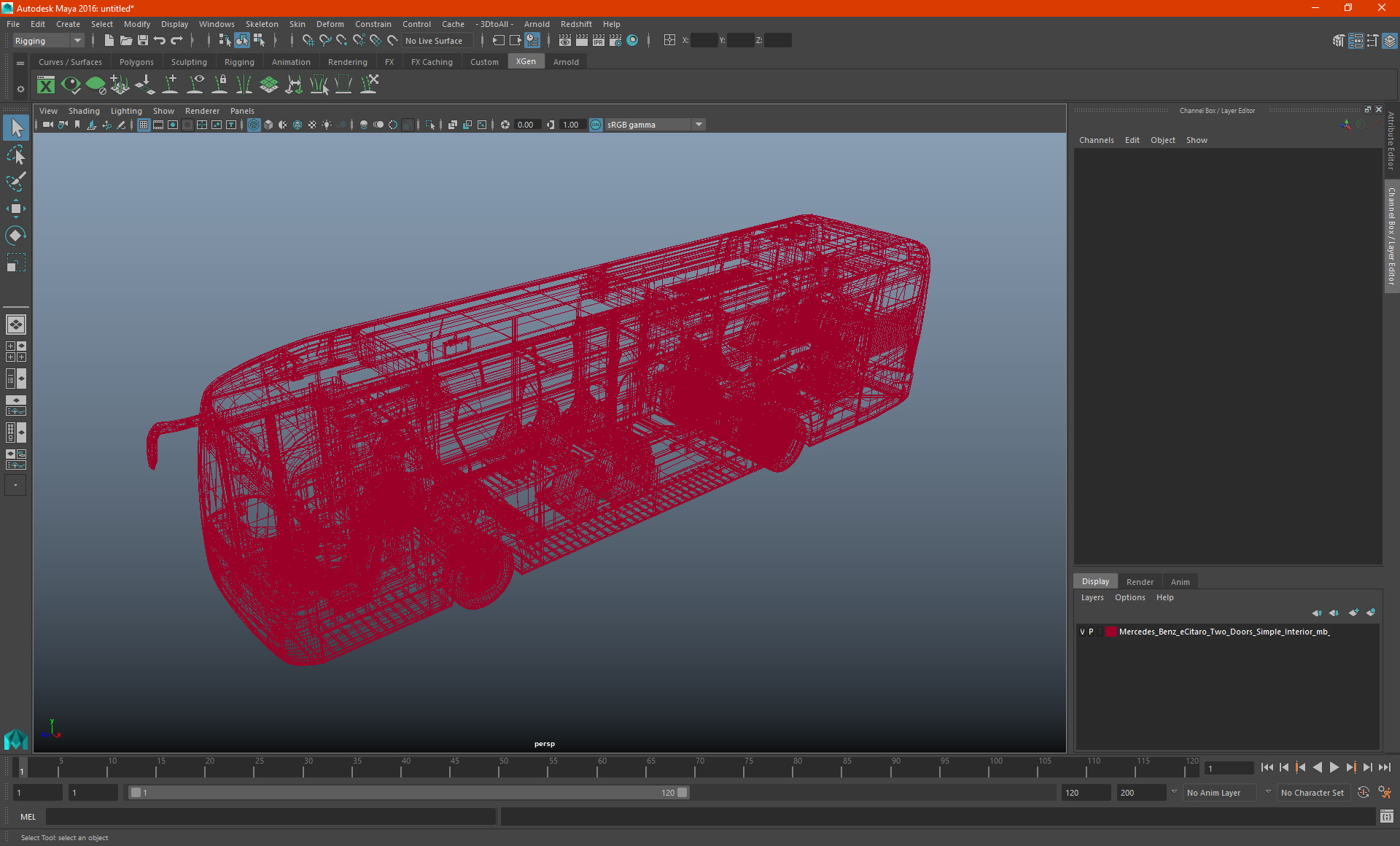Click the XGen window shelf icon

46,85
